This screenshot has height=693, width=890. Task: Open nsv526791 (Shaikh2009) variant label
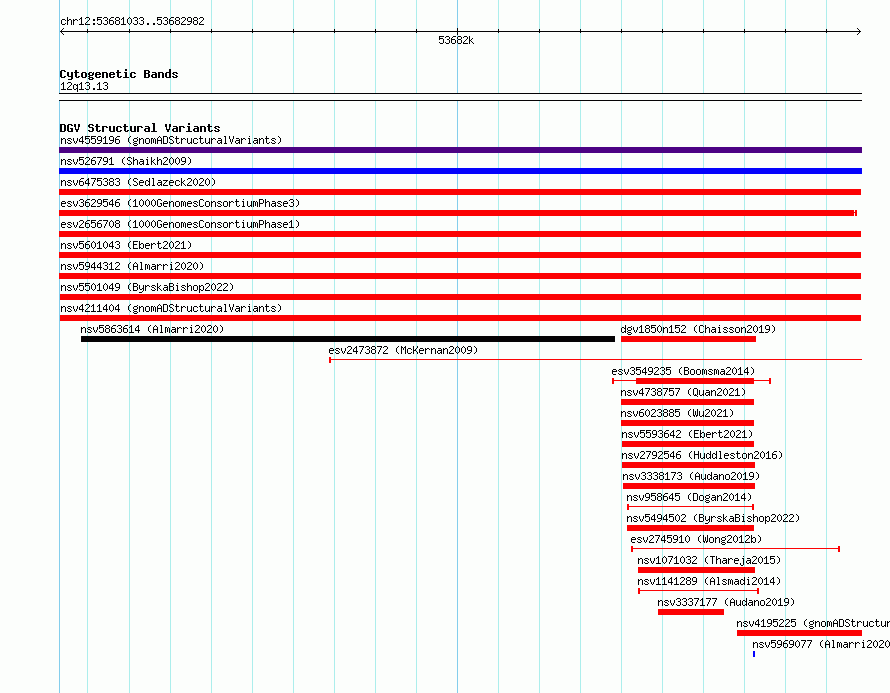click(126, 161)
